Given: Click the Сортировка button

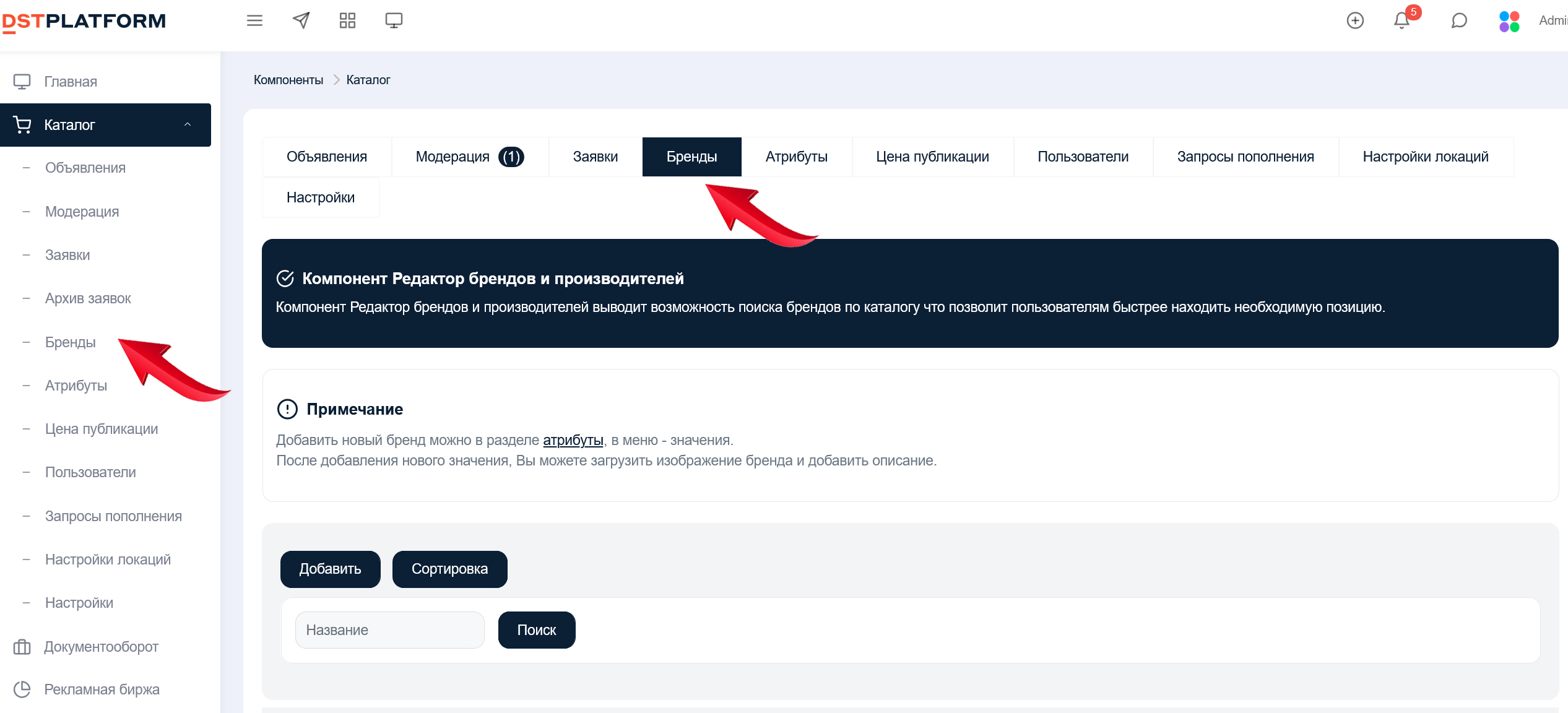Looking at the screenshot, I should (x=449, y=569).
